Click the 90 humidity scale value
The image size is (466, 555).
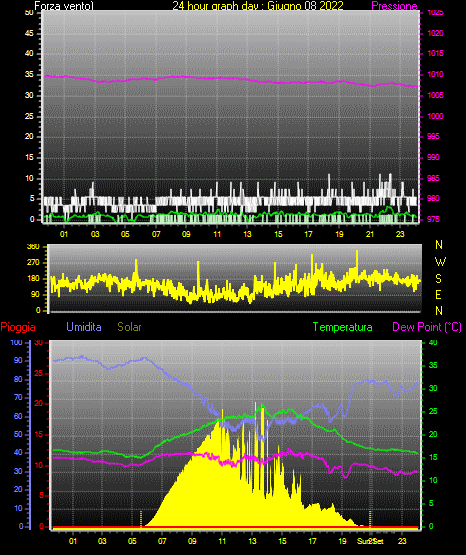[x=18, y=360]
